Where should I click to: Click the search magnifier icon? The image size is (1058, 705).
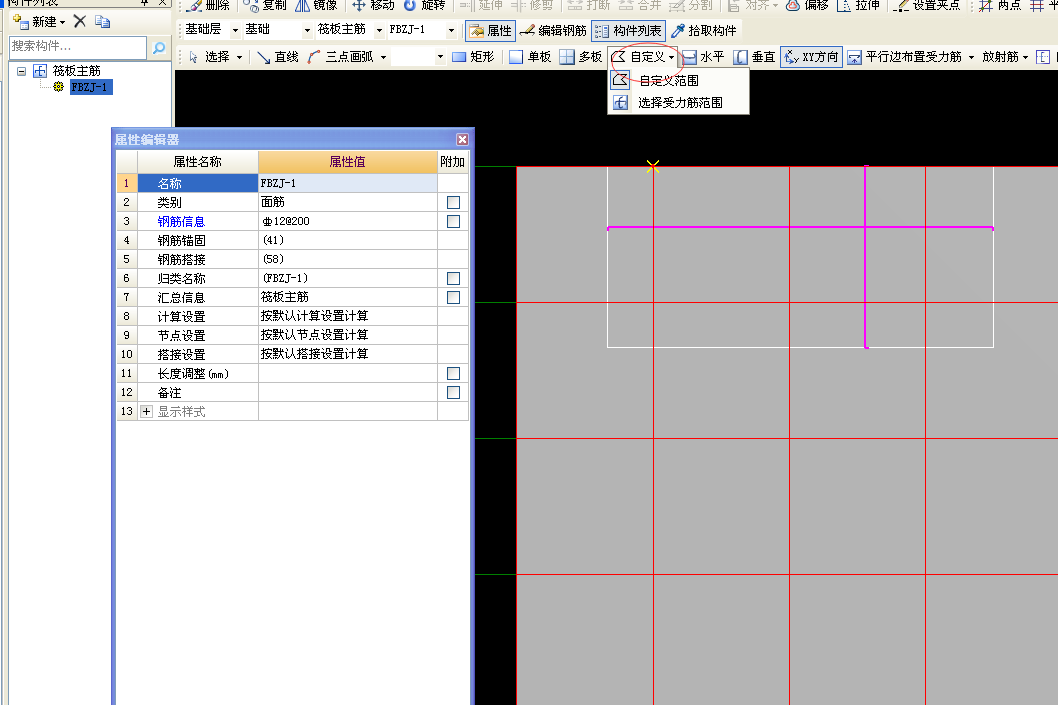pyautogui.click(x=159, y=47)
